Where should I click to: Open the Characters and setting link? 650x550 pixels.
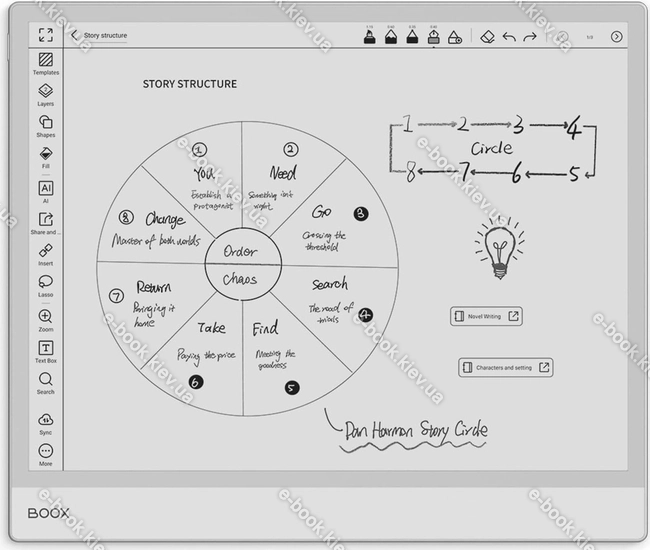[505, 367]
